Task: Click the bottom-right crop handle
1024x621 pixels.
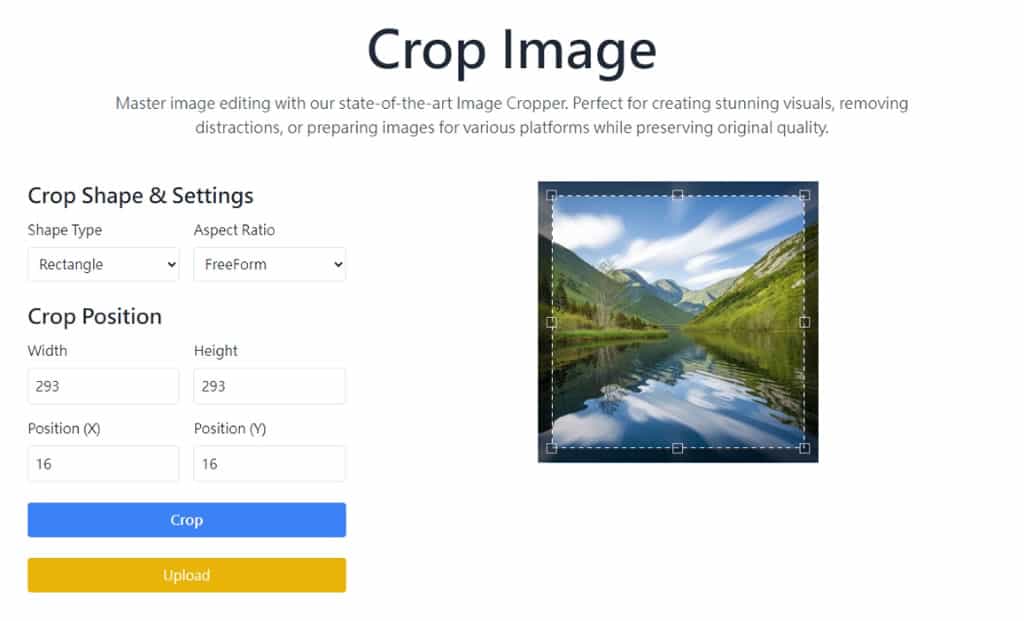Action: click(x=805, y=448)
